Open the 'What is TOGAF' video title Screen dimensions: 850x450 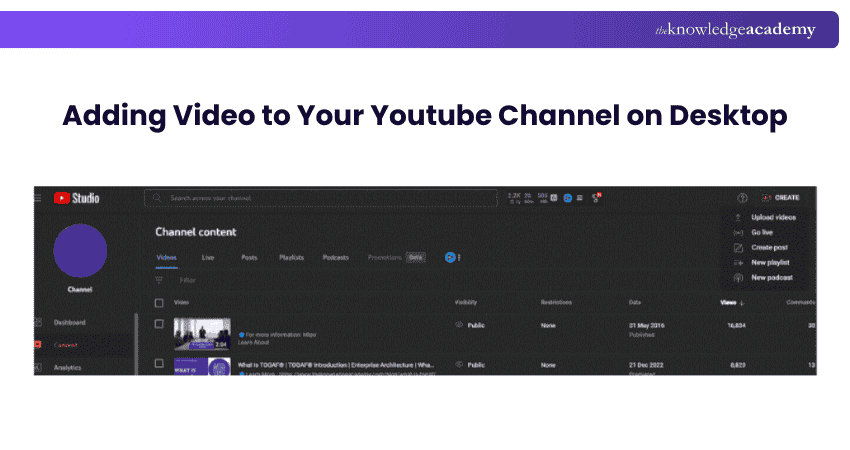click(336, 365)
